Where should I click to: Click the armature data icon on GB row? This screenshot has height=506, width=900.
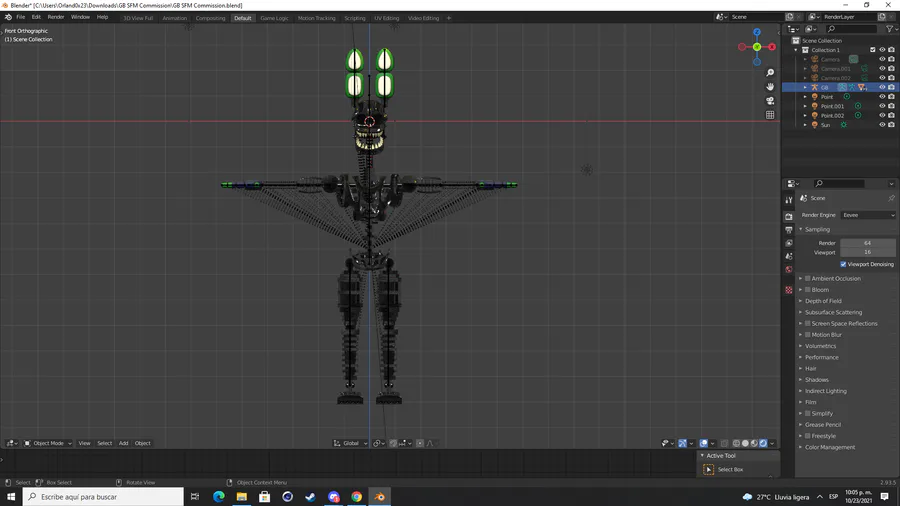point(842,87)
